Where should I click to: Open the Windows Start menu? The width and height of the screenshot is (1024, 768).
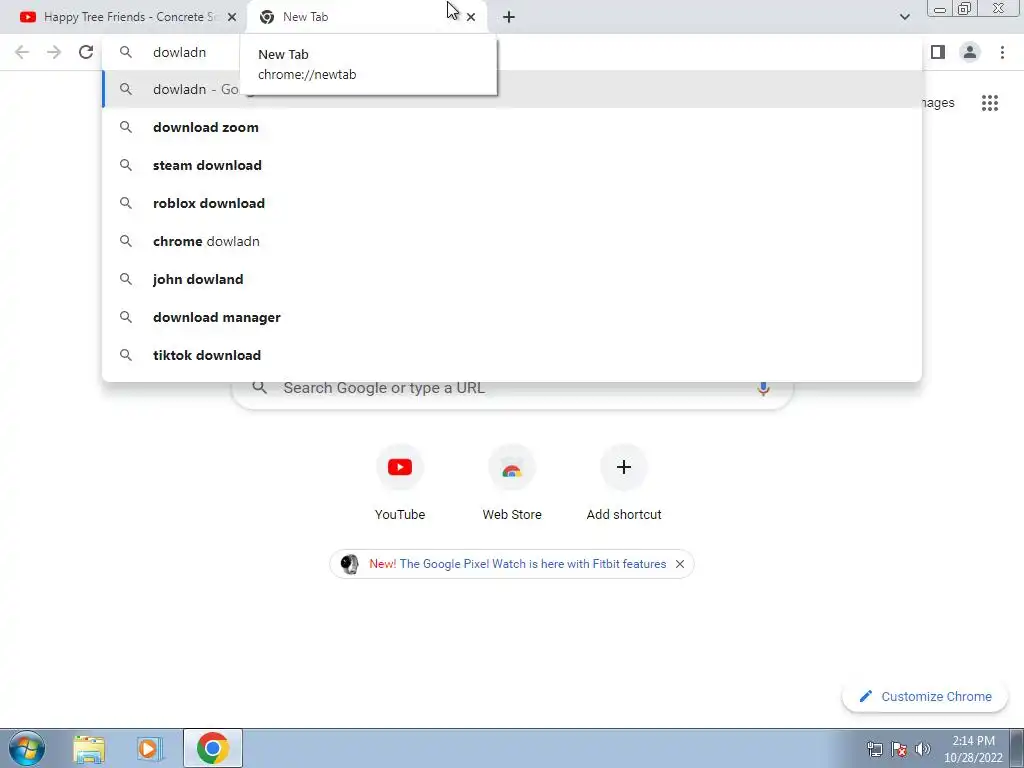click(x=27, y=748)
